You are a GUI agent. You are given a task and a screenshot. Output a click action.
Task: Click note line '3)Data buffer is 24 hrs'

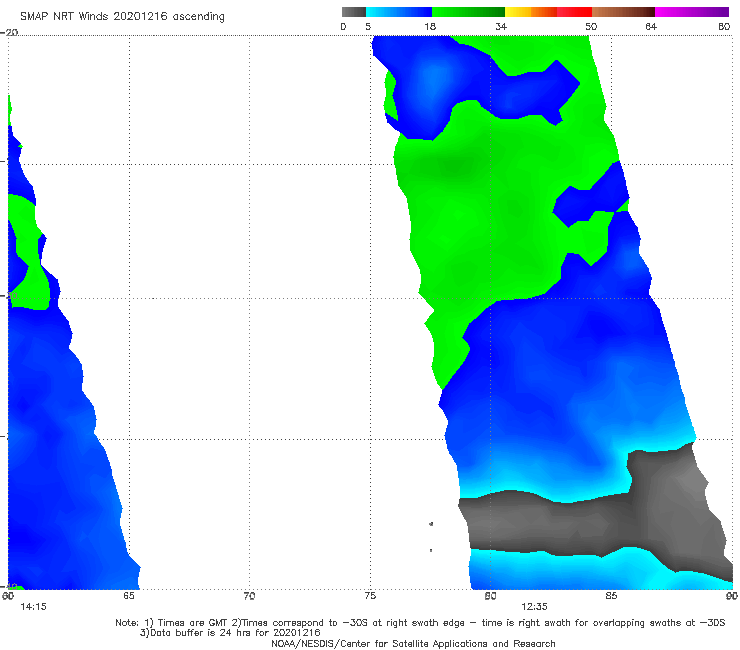[x=230, y=633]
